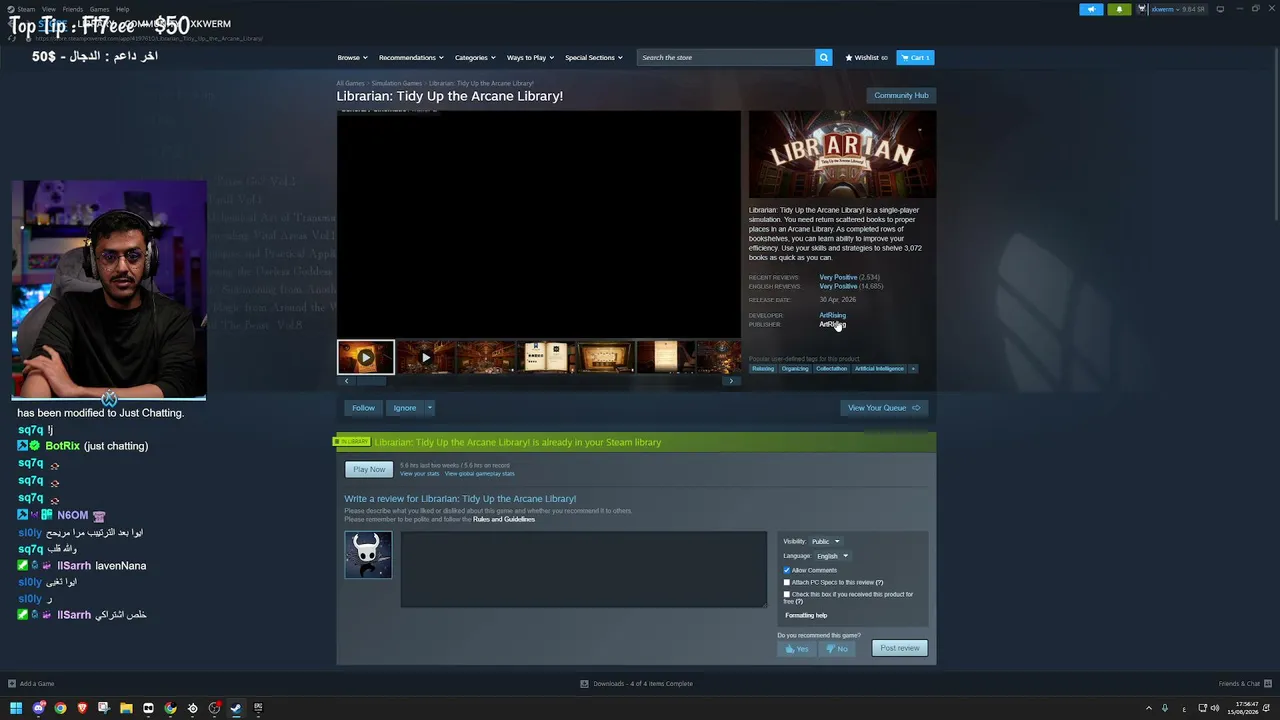1280x720 pixels.
Task: Launch Google Chrome from the taskbar
Action: tap(60, 708)
